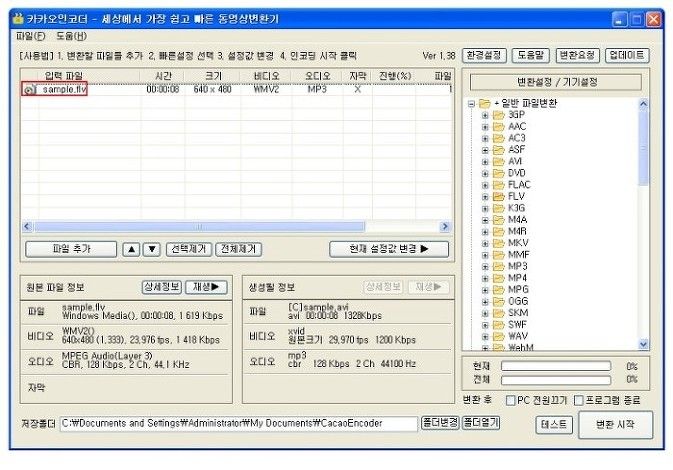This screenshot has width=673, height=470.
Task: Move selected file down with ▼ button
Action: click(152, 249)
